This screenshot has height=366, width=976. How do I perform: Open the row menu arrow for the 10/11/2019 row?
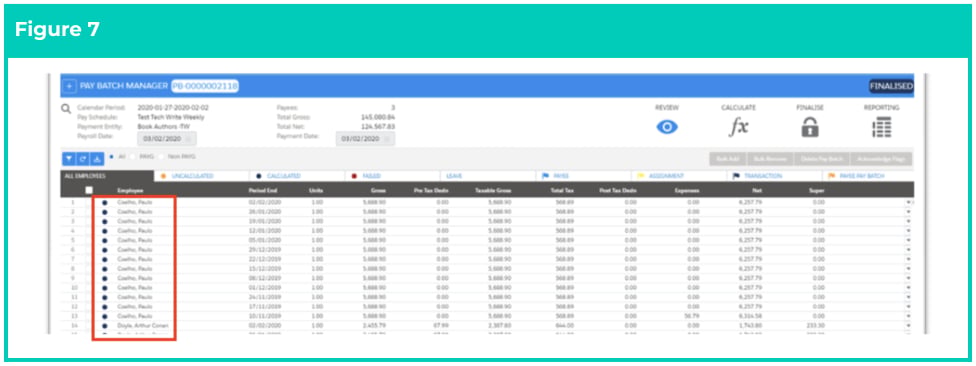coord(908,316)
